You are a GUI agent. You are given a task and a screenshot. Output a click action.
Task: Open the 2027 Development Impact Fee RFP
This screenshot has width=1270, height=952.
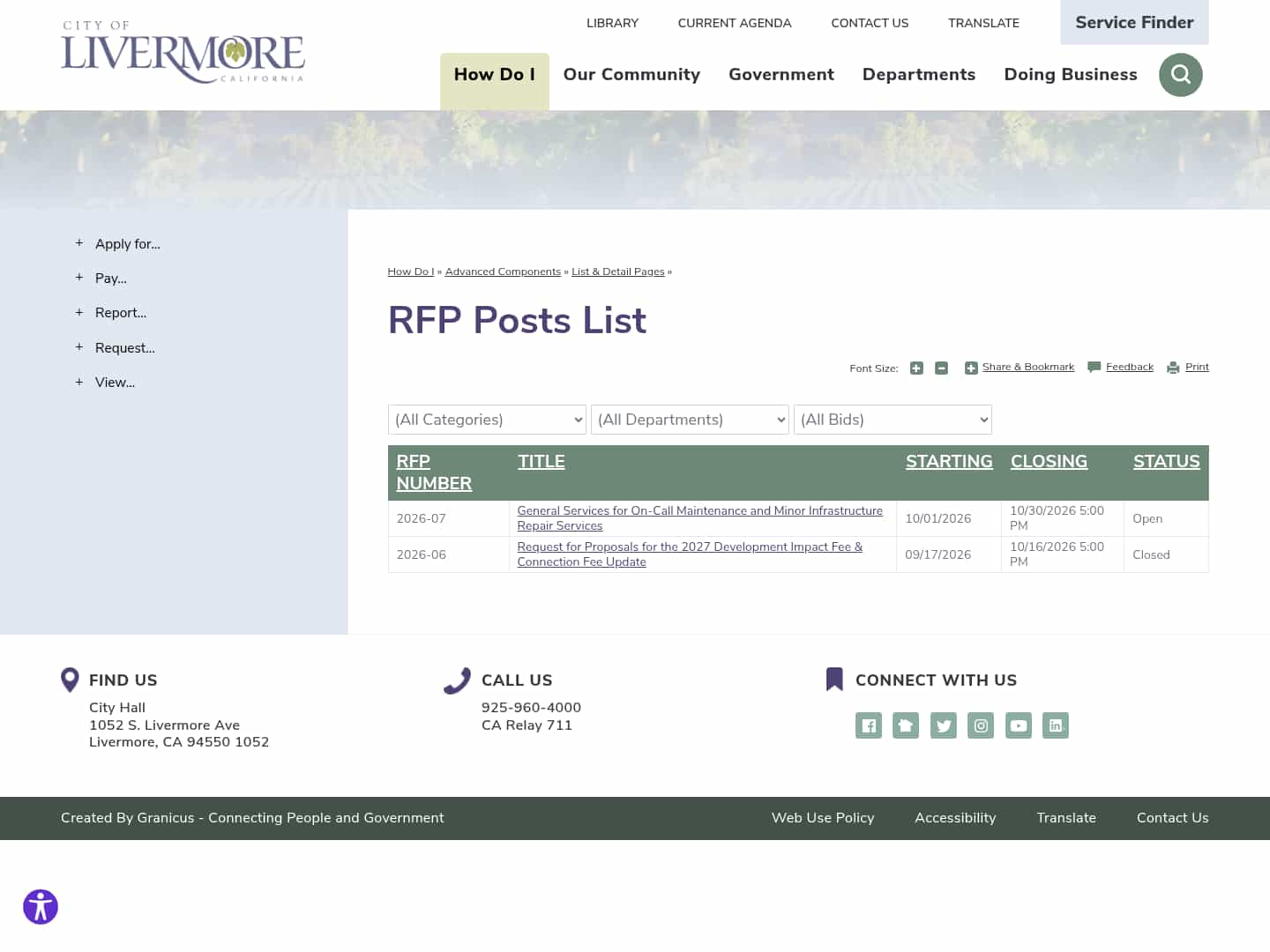[690, 554]
